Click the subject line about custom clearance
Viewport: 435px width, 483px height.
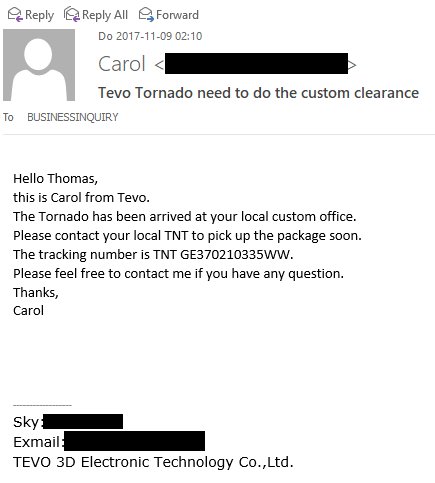(x=258, y=93)
